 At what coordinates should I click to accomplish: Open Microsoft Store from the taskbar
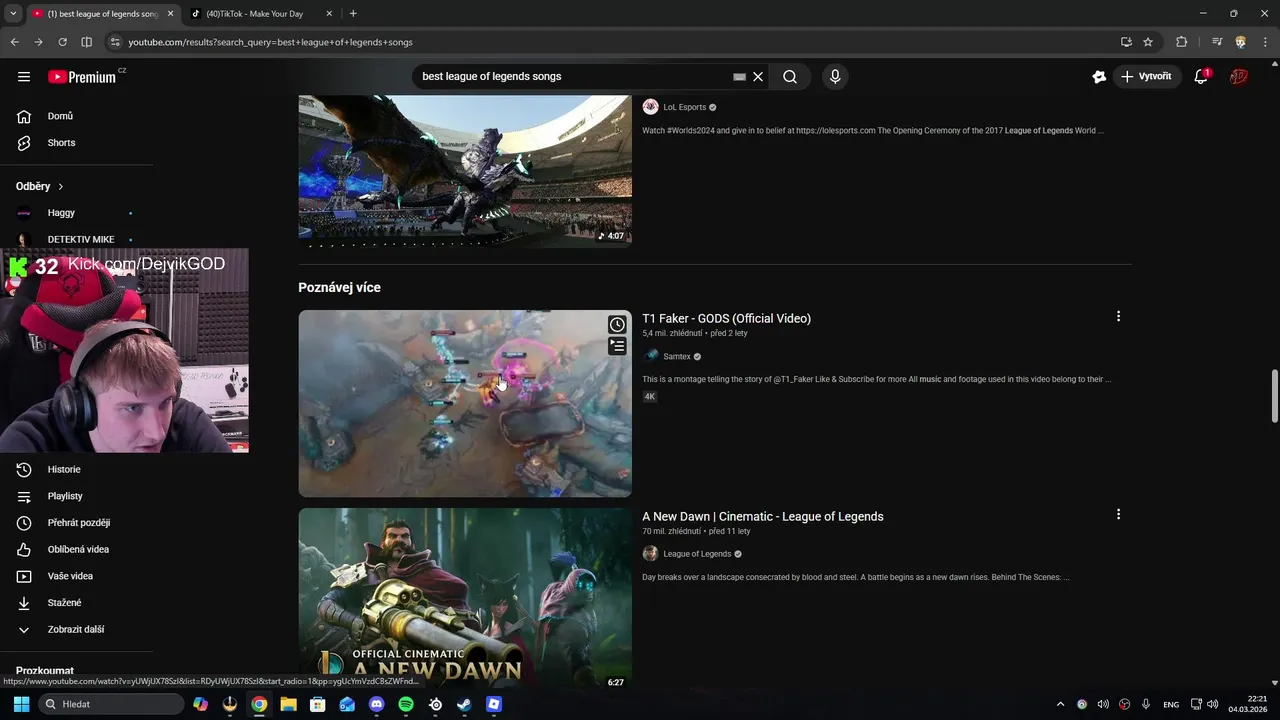(318, 704)
